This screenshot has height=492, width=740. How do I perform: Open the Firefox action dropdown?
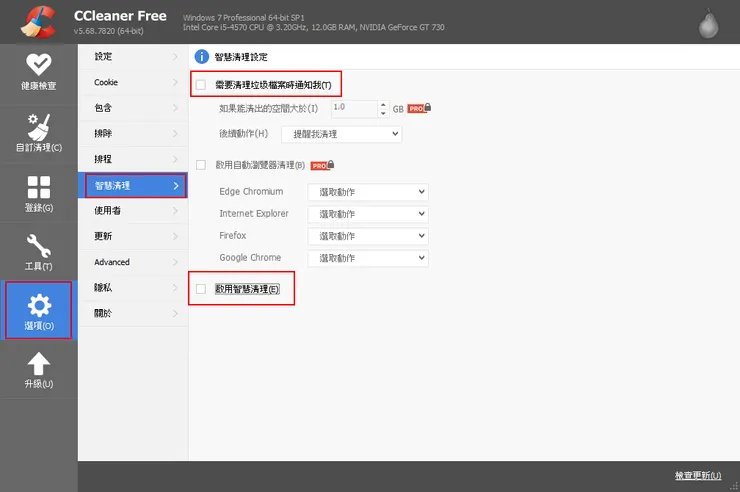tap(368, 236)
